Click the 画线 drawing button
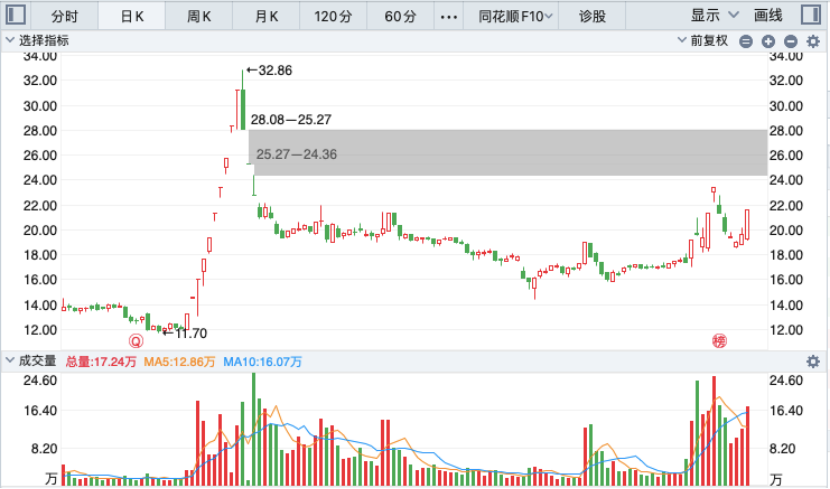 pos(768,16)
